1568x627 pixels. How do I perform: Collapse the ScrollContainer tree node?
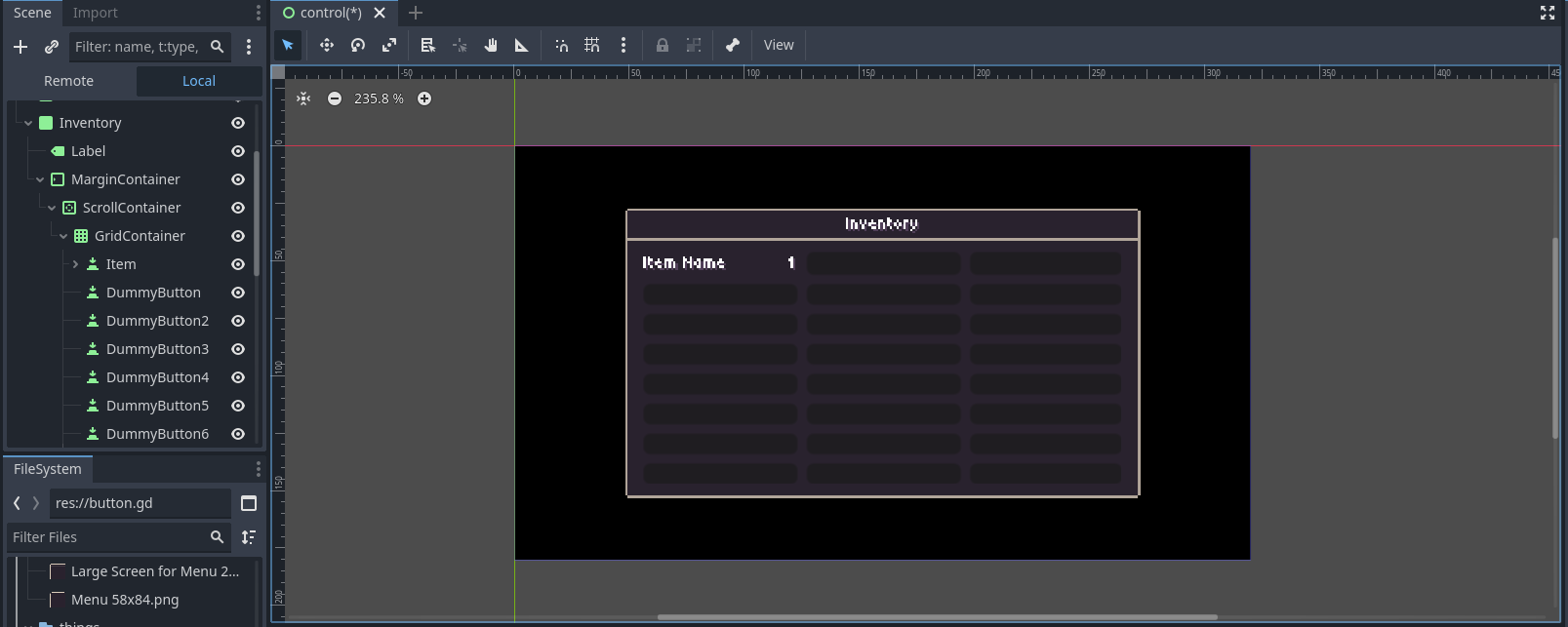click(52, 208)
